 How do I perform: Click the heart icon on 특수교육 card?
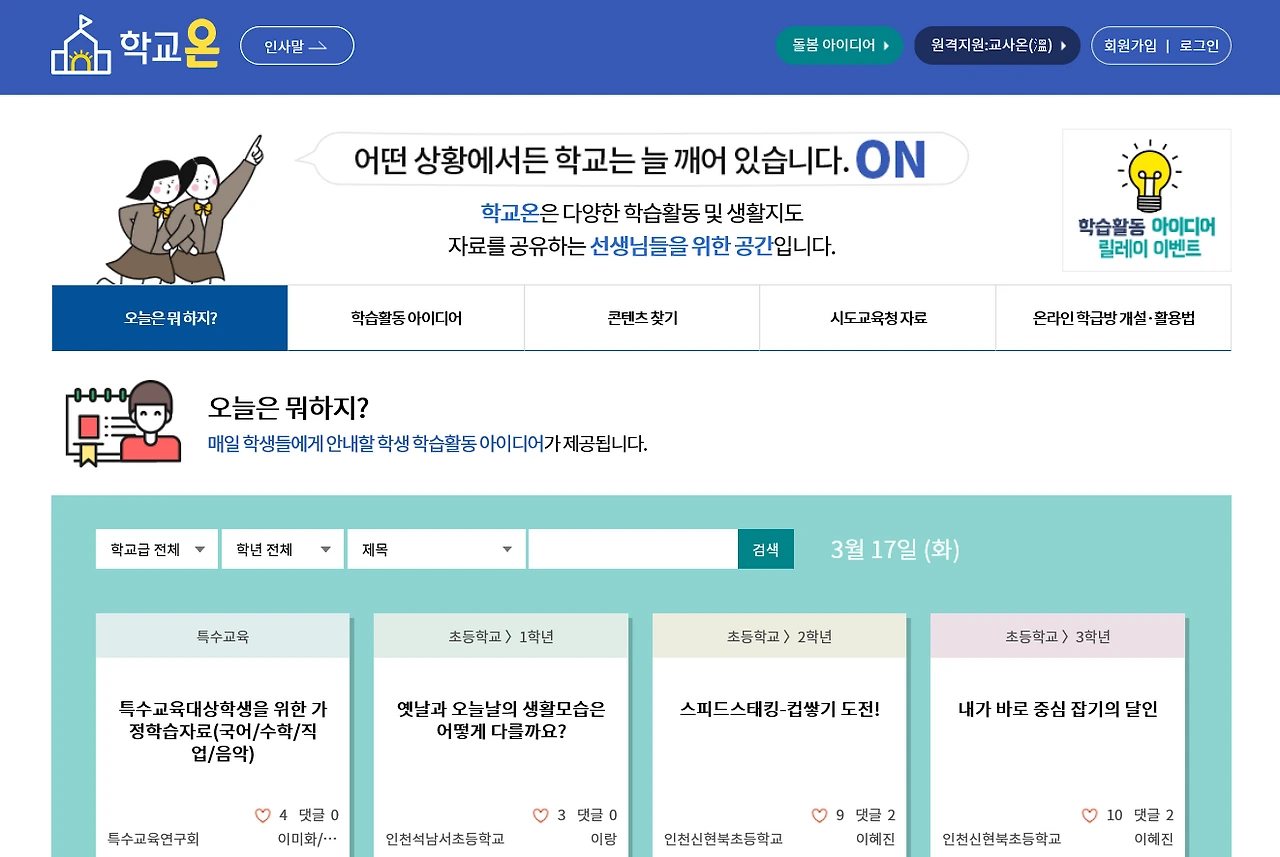coord(262,816)
